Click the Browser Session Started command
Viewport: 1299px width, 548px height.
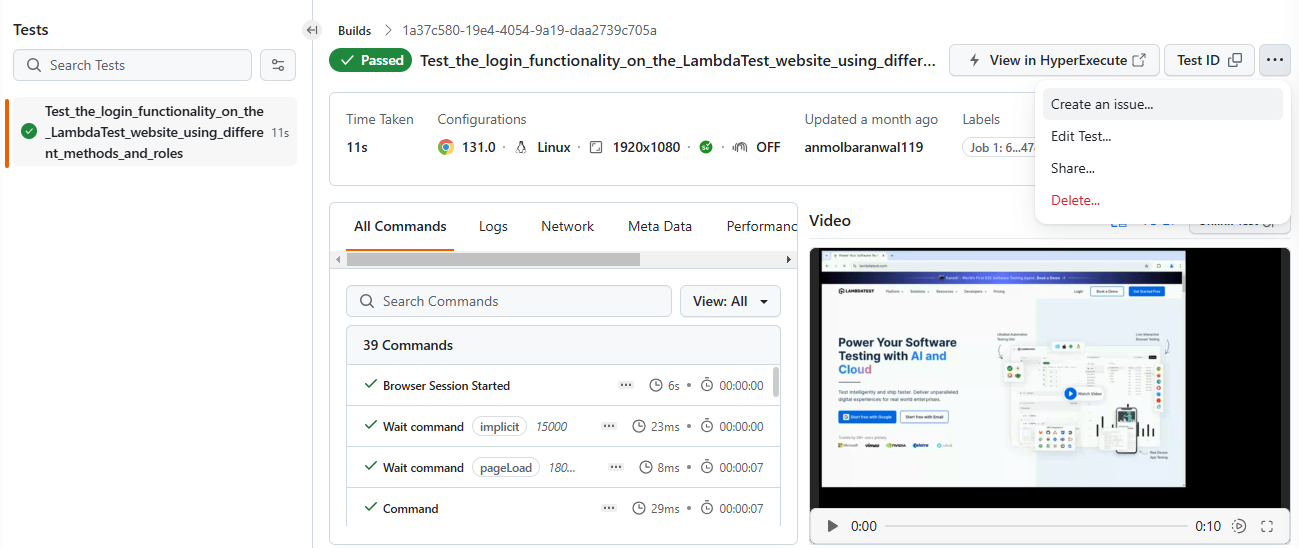coord(446,385)
